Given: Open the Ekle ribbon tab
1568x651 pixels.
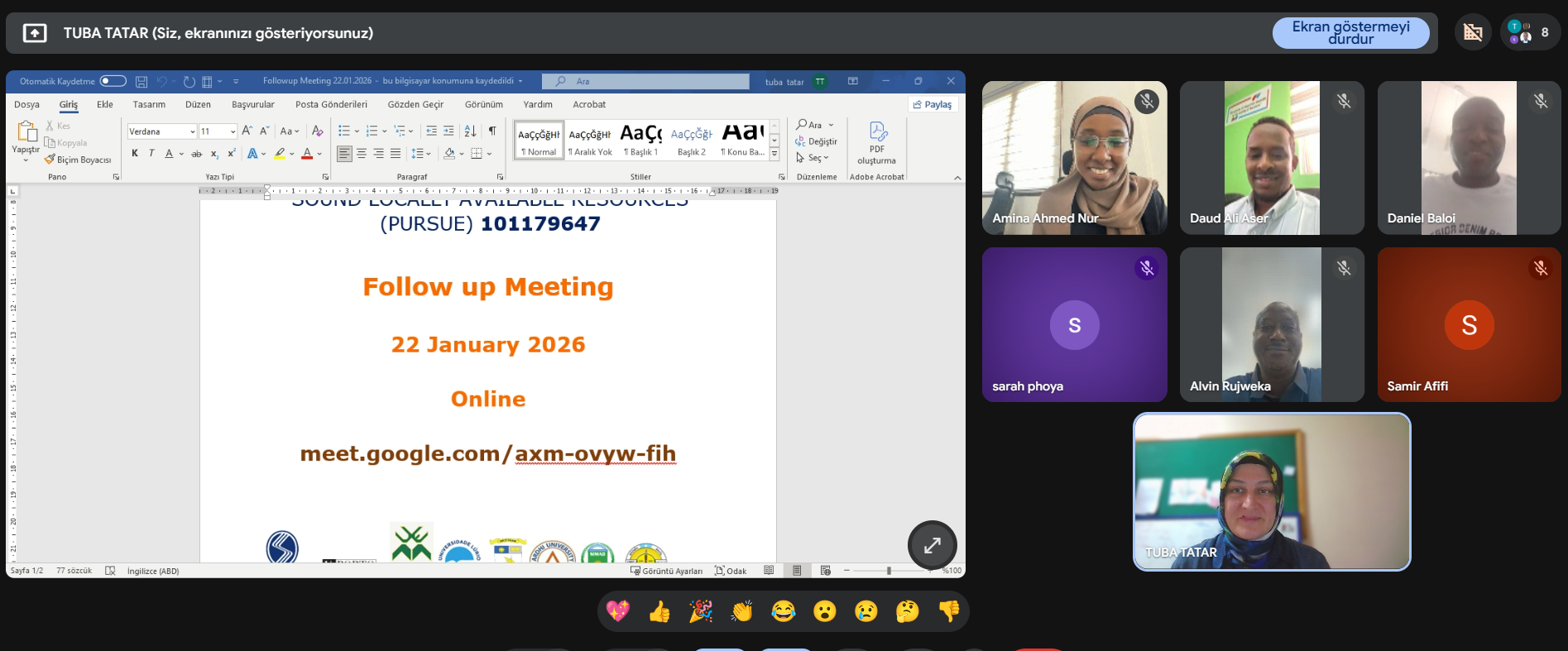Looking at the screenshot, I should [105, 104].
